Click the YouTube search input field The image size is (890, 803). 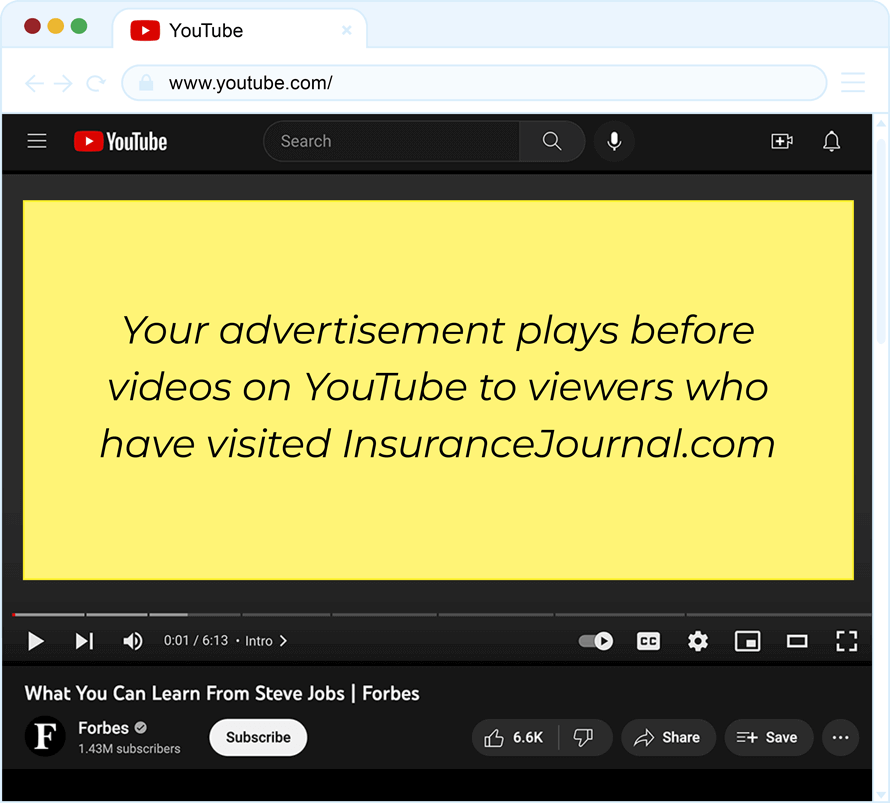click(x=391, y=142)
